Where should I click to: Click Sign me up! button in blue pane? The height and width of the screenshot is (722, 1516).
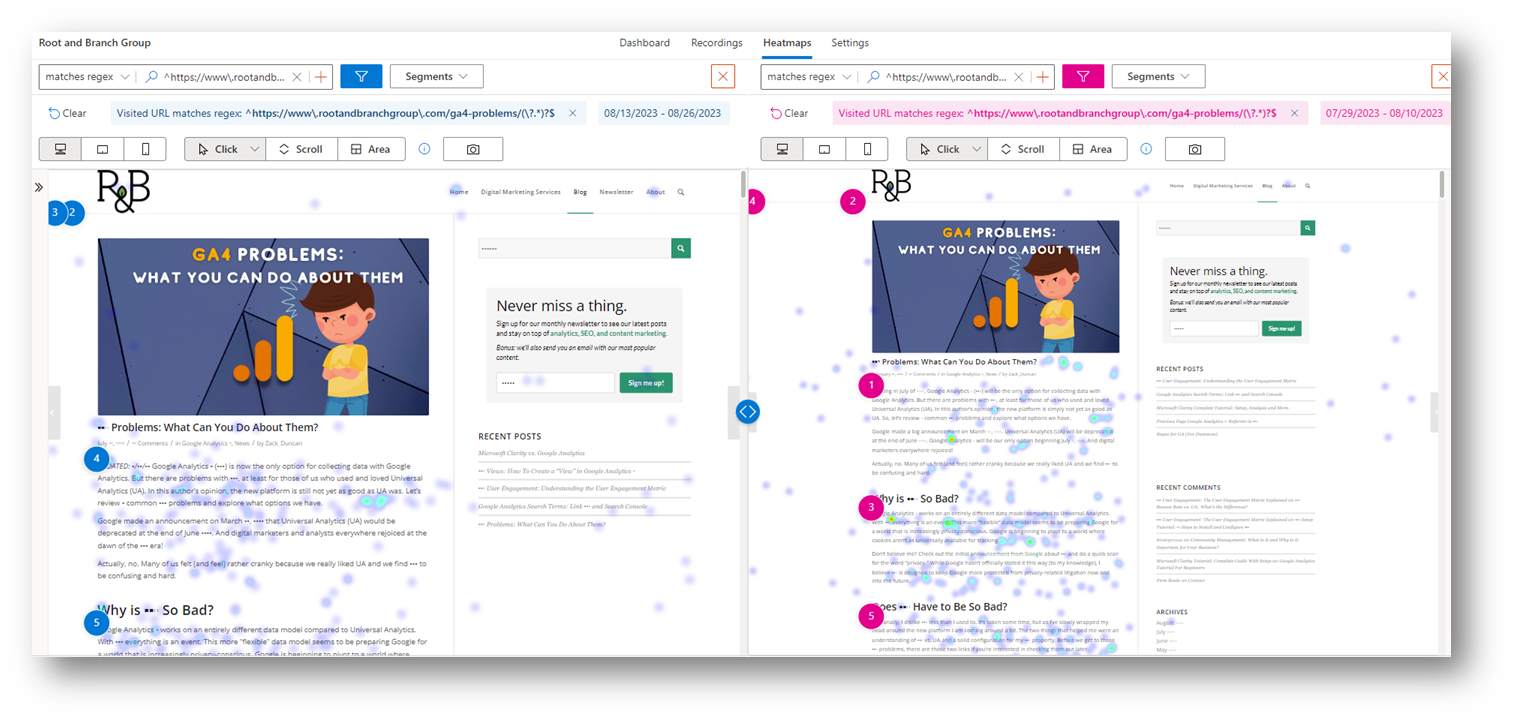[x=646, y=382]
